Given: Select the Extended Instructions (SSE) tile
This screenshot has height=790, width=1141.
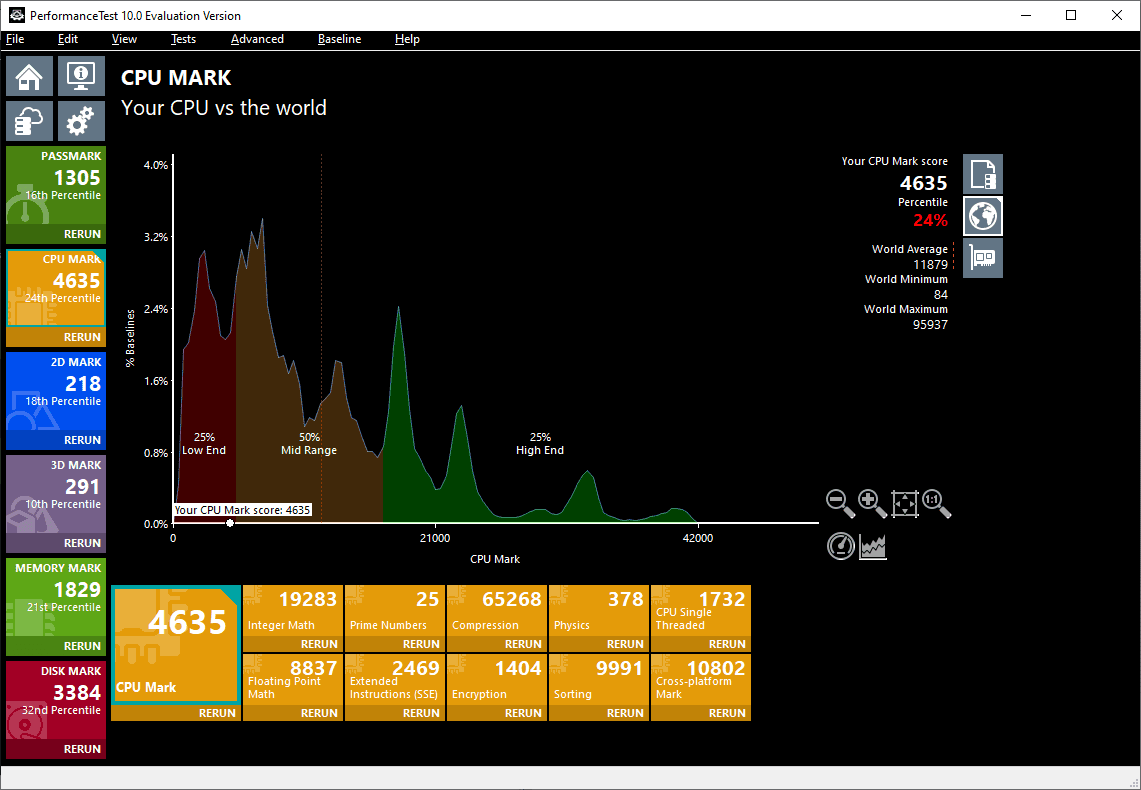Looking at the screenshot, I should pos(394,680).
